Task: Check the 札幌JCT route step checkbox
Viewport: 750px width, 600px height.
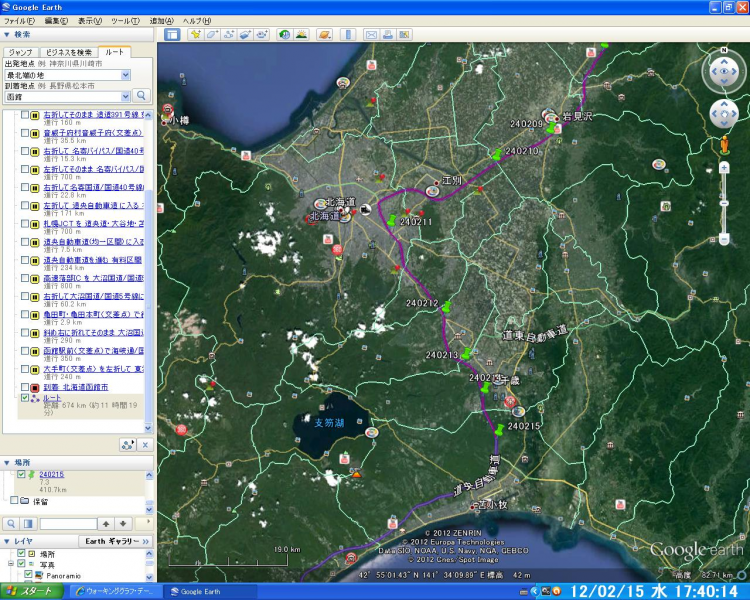Action: coord(25,223)
